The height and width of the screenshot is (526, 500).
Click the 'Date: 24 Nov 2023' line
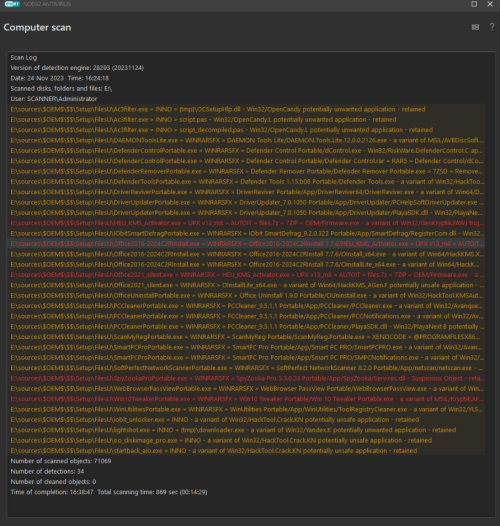point(59,78)
